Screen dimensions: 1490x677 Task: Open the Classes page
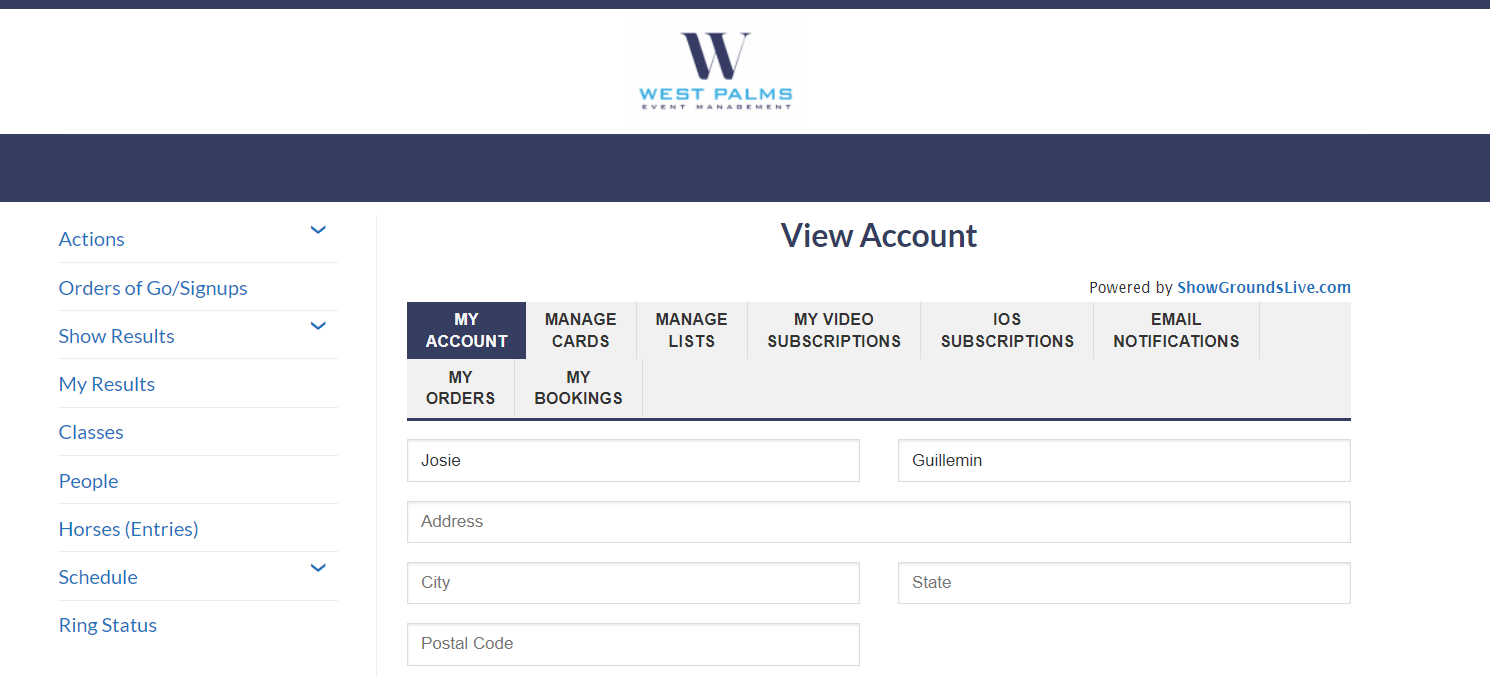(91, 432)
